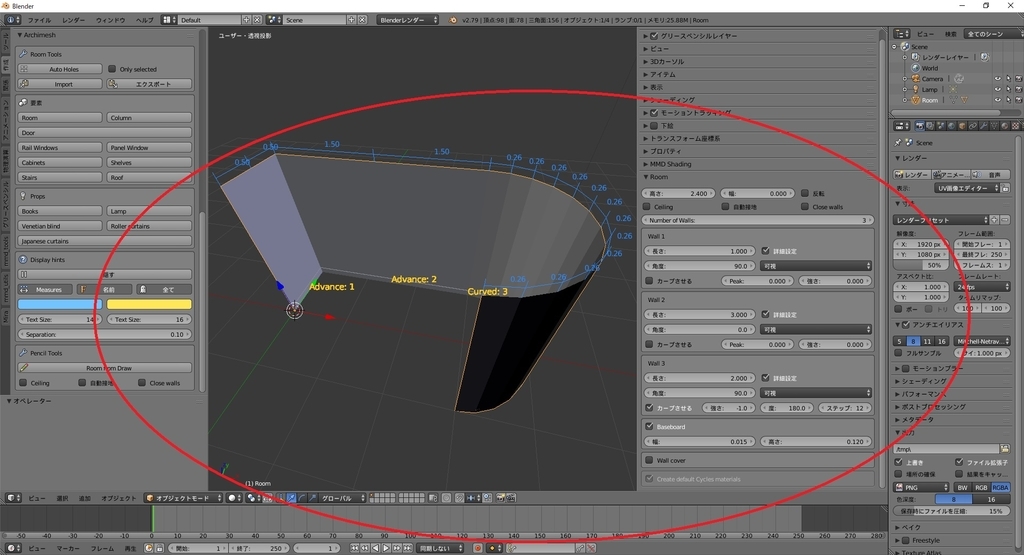This screenshot has height=555, width=1024.
Task: Pick the yellow names color swatch
Action: point(150,304)
